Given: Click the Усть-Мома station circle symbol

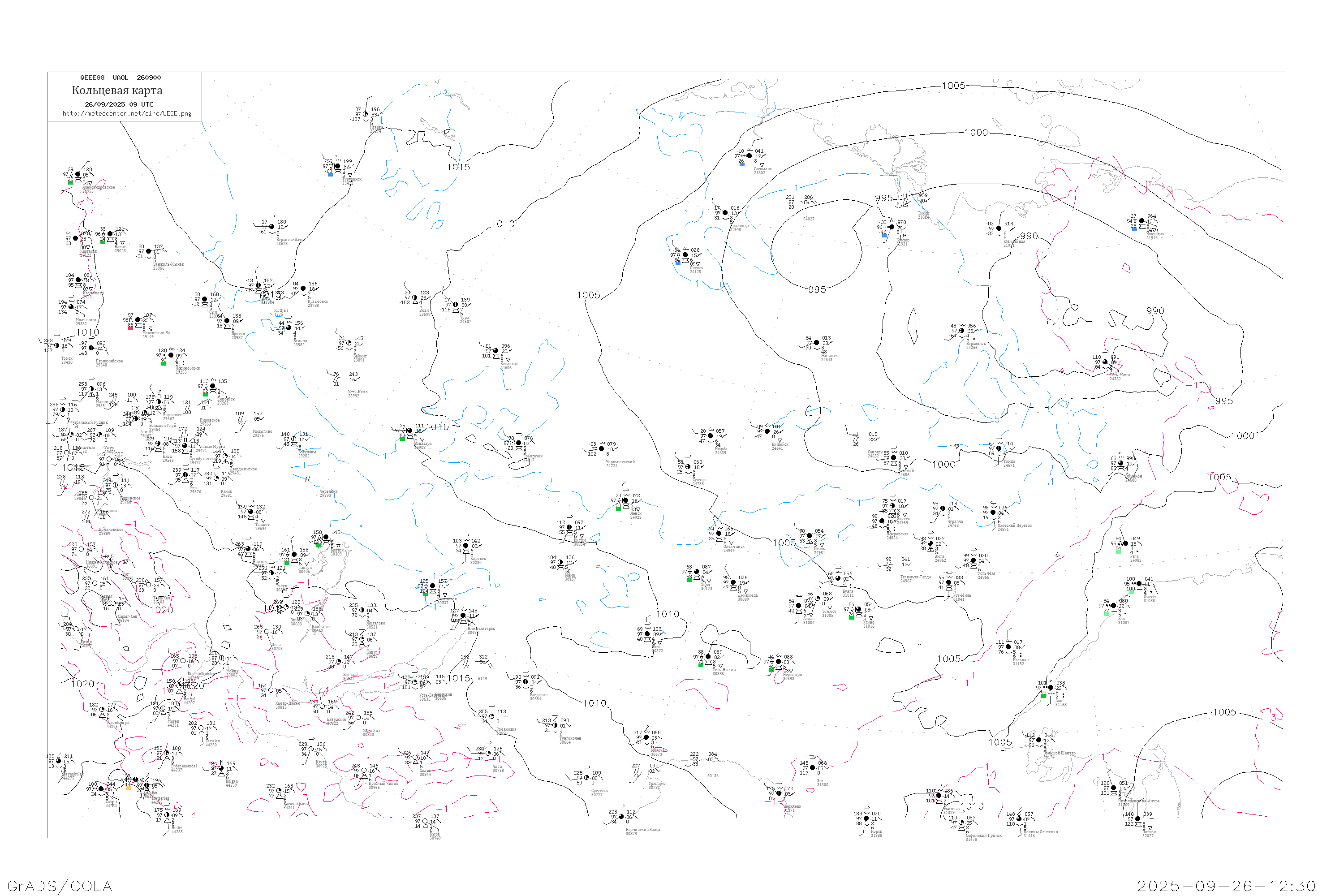Looking at the screenshot, I should pos(1105,362).
